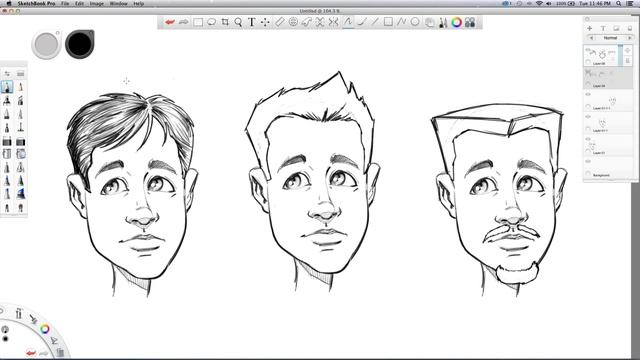The image size is (640, 360).
Task: Open brush library at palette top right
Action: pyautogui.click(x=20, y=73)
